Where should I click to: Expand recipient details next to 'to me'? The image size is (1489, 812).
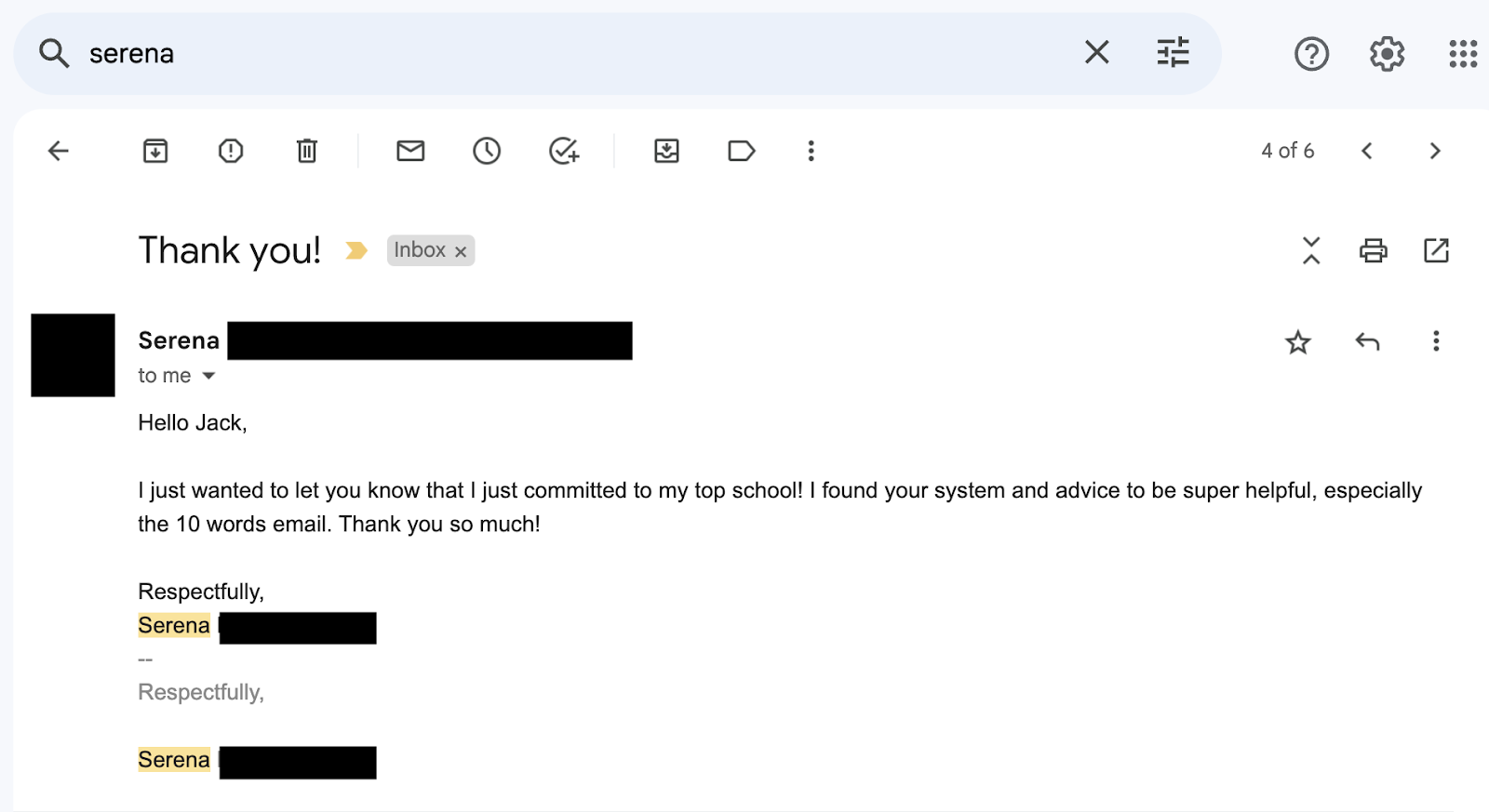click(x=209, y=376)
